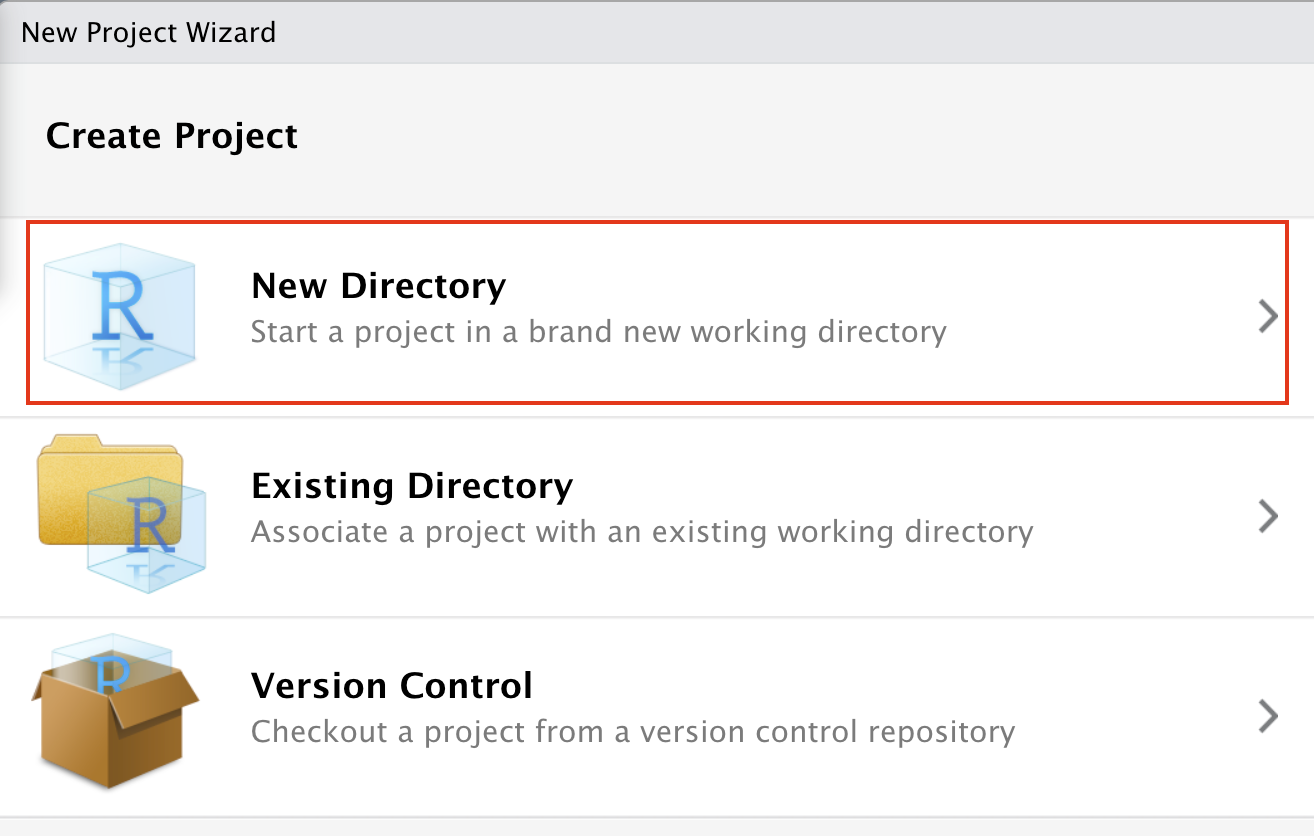Click 'Checkout a project from a version control' text
The width and height of the screenshot is (1314, 836).
tap(632, 731)
